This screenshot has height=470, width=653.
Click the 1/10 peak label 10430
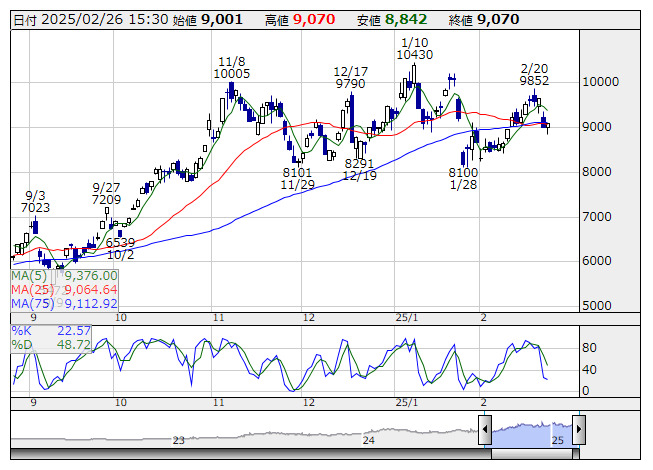pyautogui.click(x=415, y=55)
